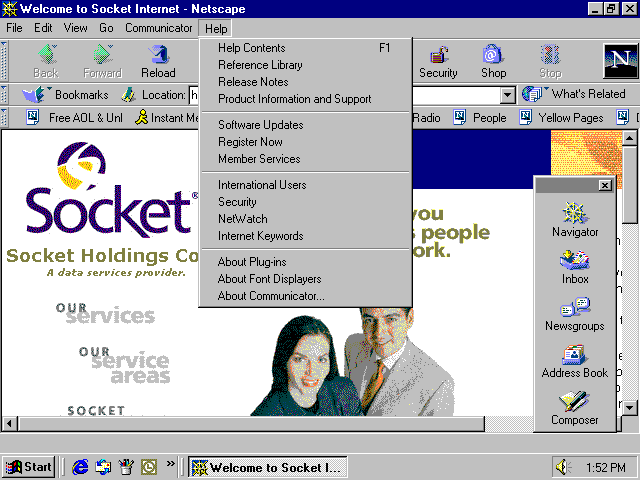Click the page proxy icon beside Location

[x=129, y=95]
